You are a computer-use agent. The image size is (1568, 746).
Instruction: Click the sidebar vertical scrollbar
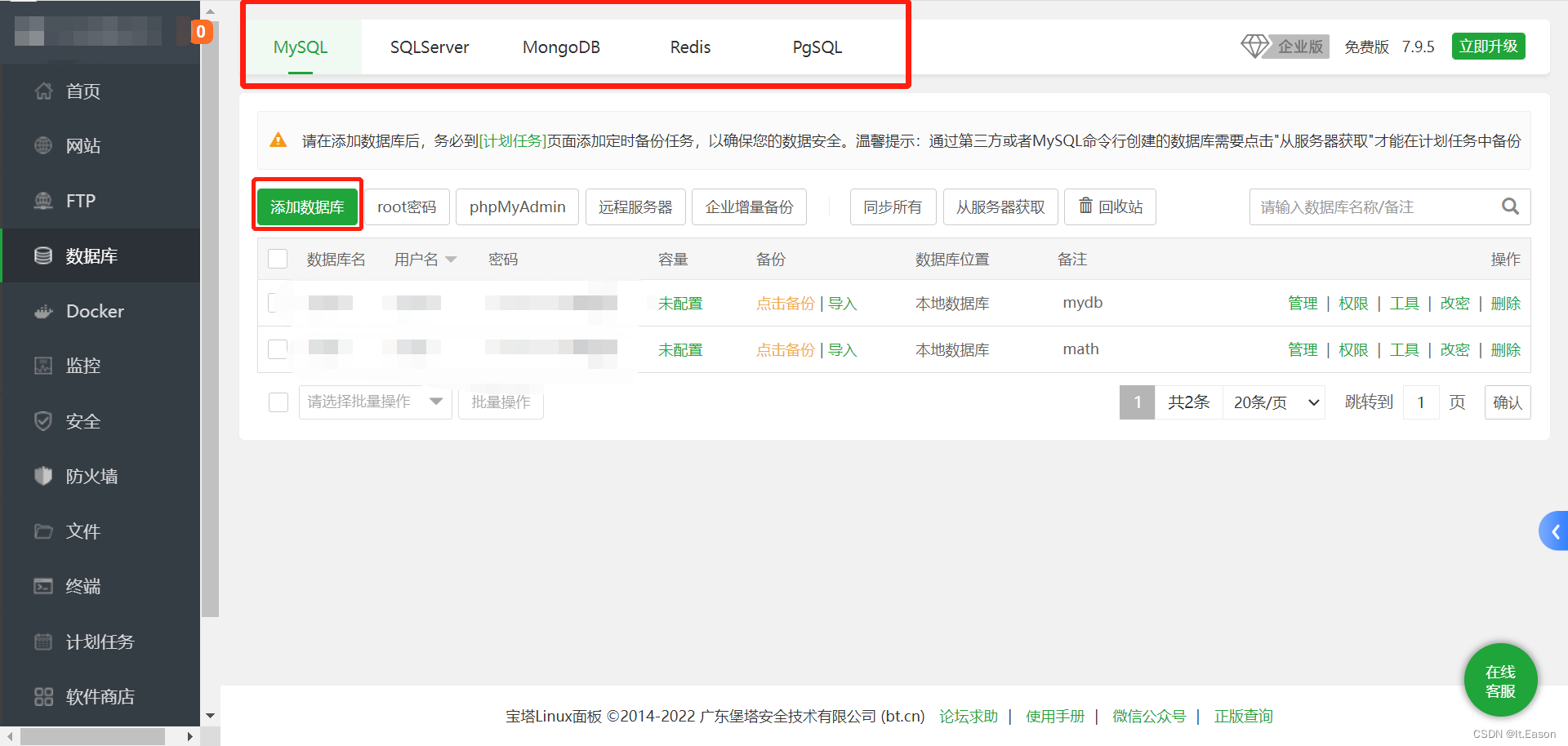point(210,318)
